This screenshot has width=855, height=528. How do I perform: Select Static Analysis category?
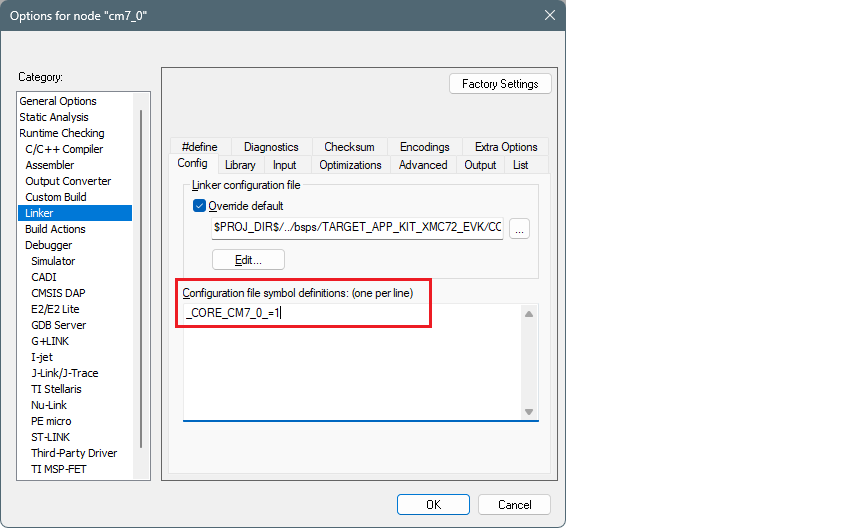click(54, 117)
